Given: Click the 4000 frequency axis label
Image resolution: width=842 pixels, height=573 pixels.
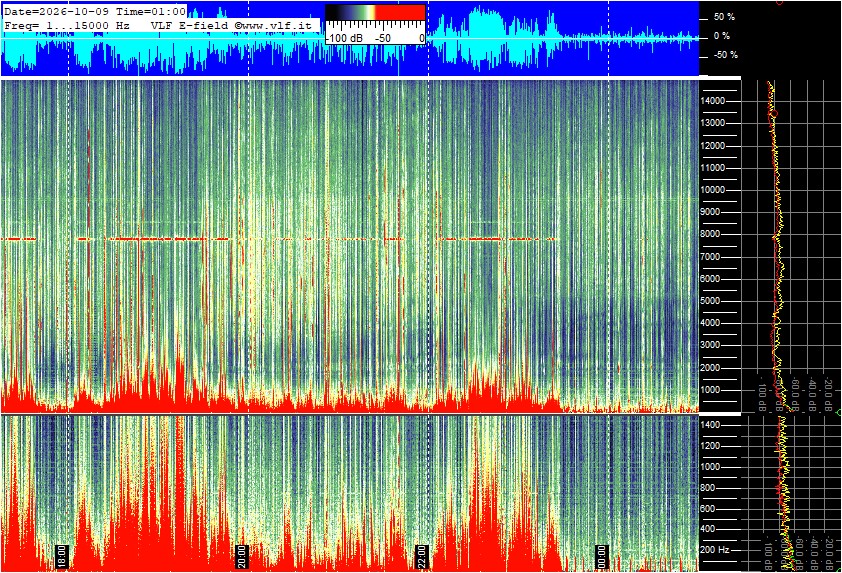Looking at the screenshot, I should (711, 323).
